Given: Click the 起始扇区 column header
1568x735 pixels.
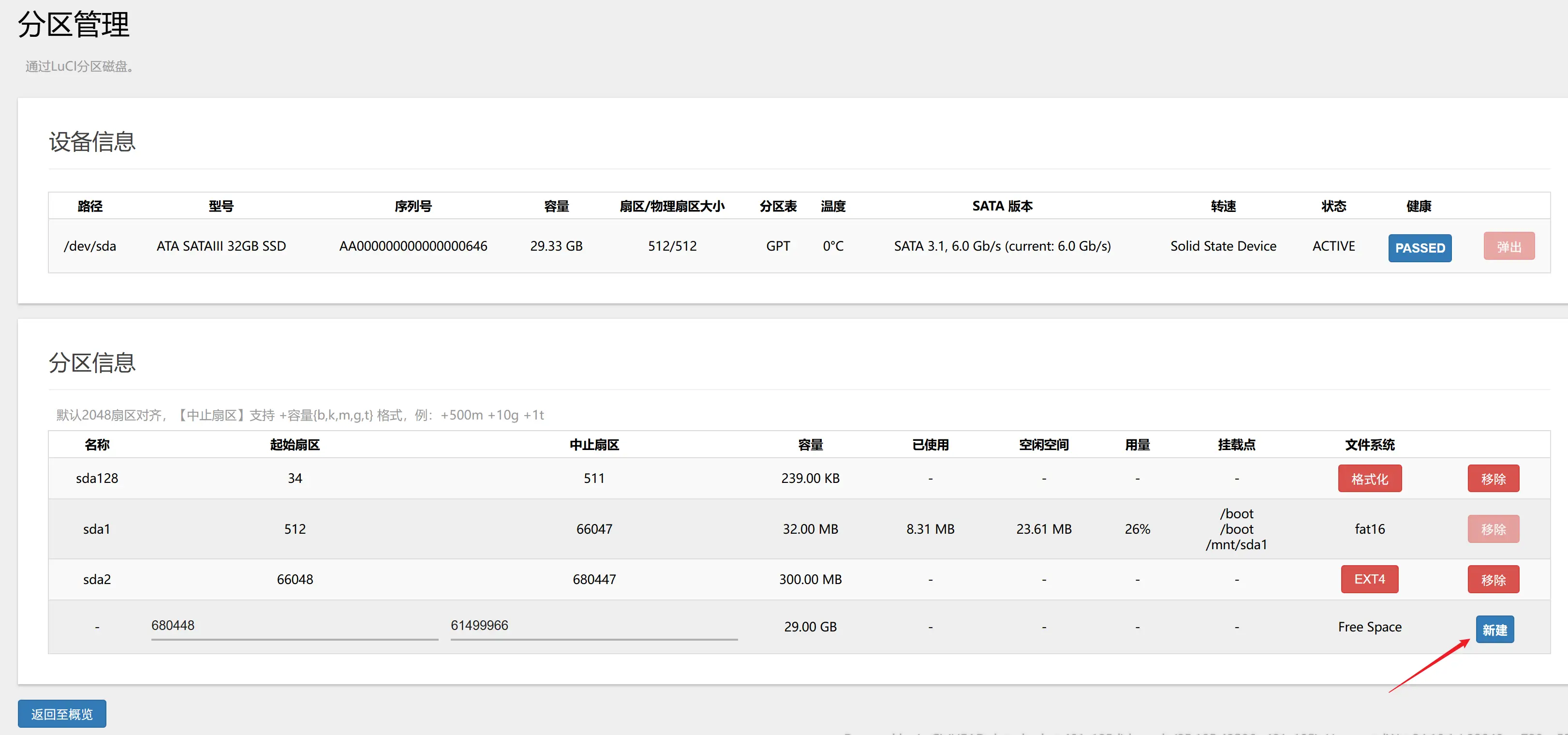Looking at the screenshot, I should (295, 445).
